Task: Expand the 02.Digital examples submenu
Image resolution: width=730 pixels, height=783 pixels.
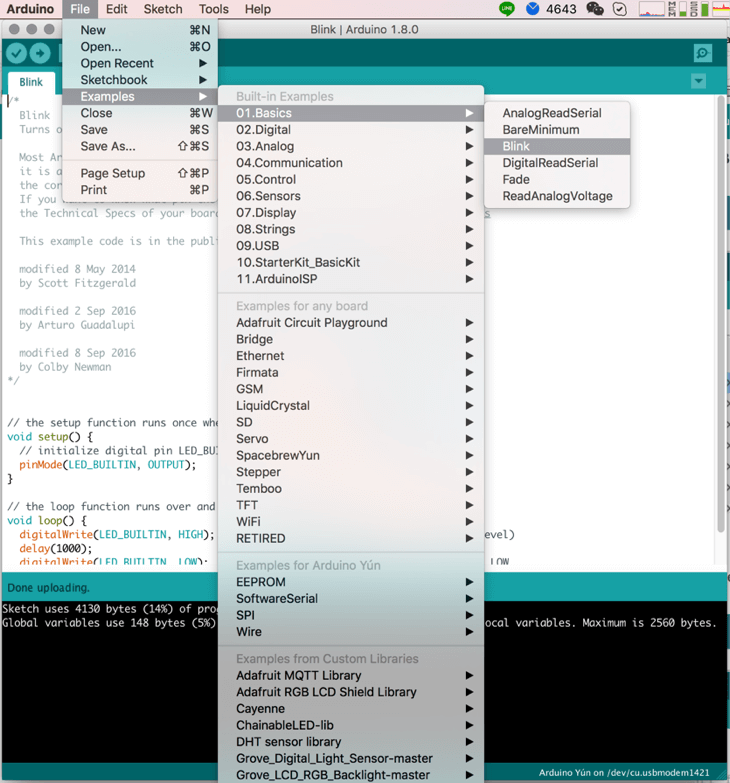Action: tap(351, 130)
